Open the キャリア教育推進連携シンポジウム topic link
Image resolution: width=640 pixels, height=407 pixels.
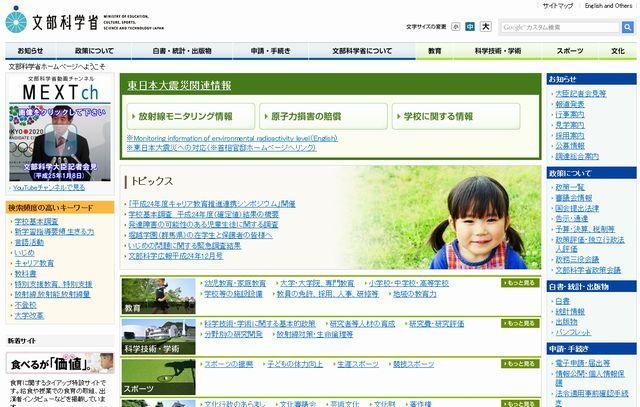(x=212, y=204)
